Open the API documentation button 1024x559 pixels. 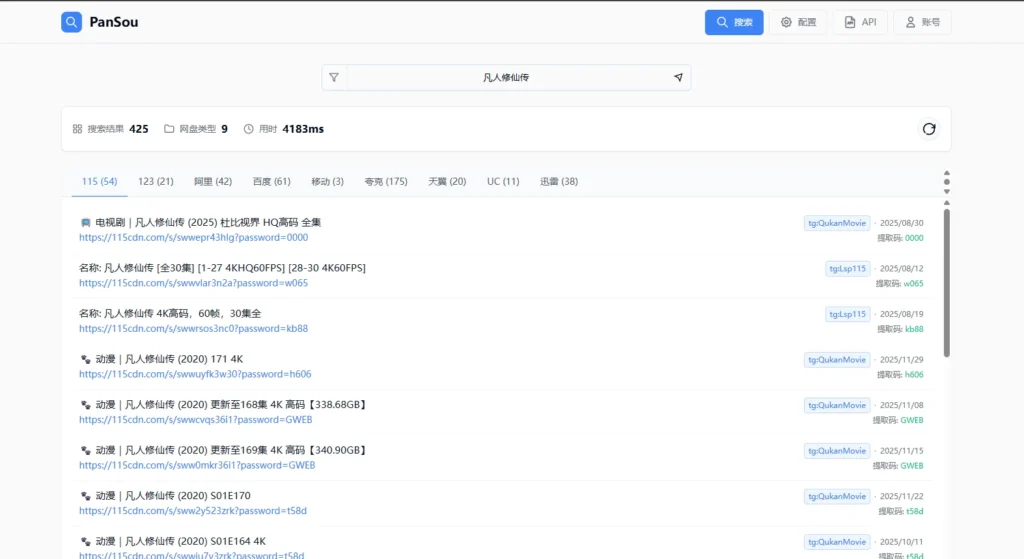coord(860,22)
